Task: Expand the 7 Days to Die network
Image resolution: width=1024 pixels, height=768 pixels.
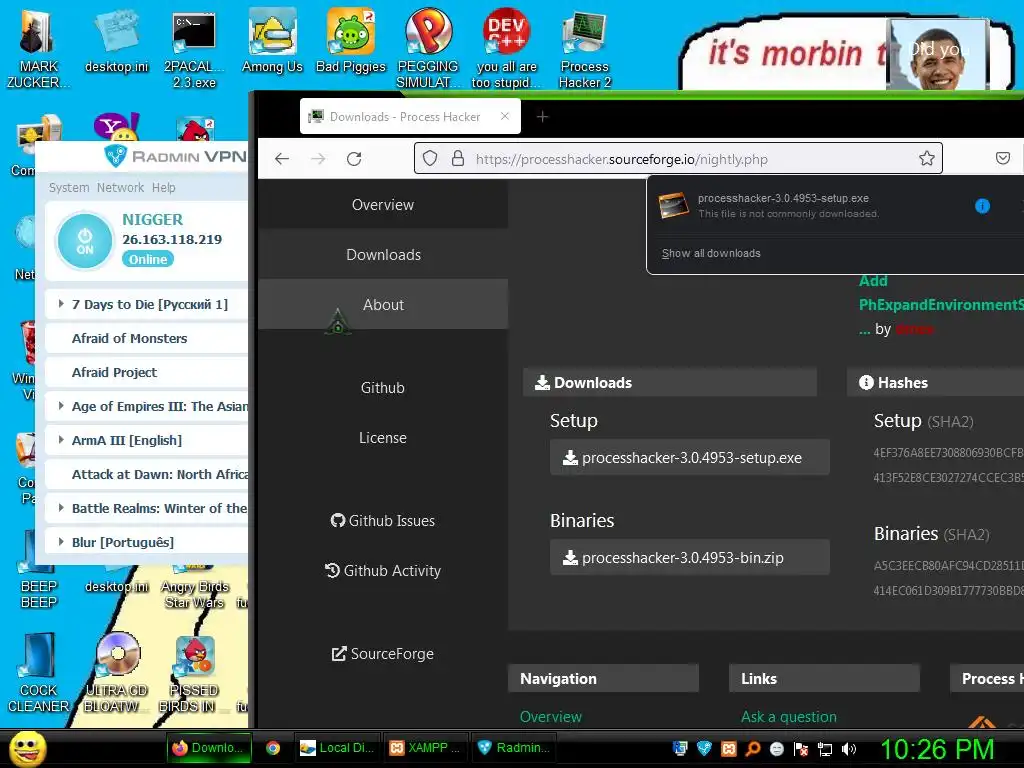Action: (61, 304)
